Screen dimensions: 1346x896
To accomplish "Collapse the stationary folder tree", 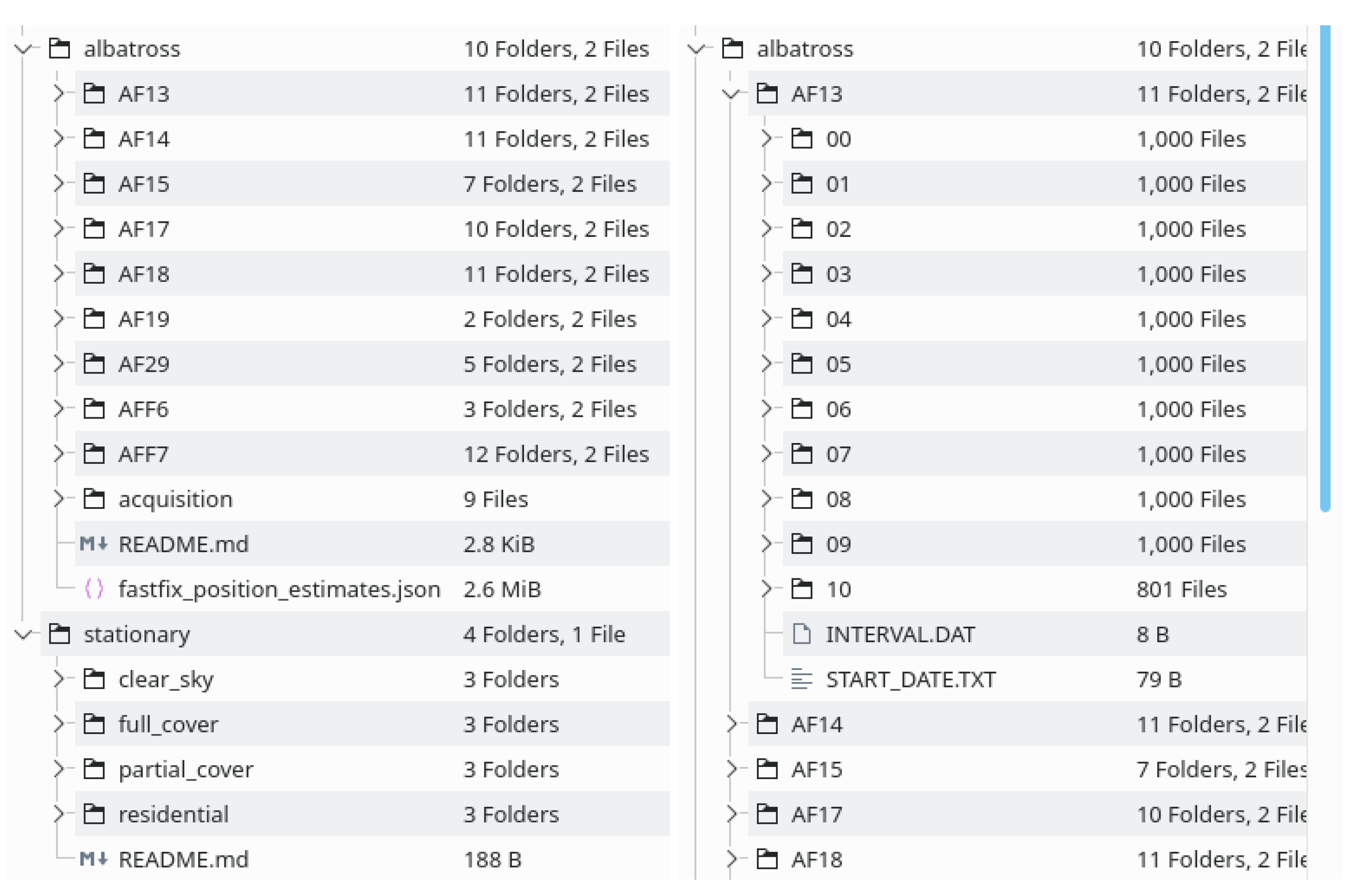I will click(x=23, y=634).
